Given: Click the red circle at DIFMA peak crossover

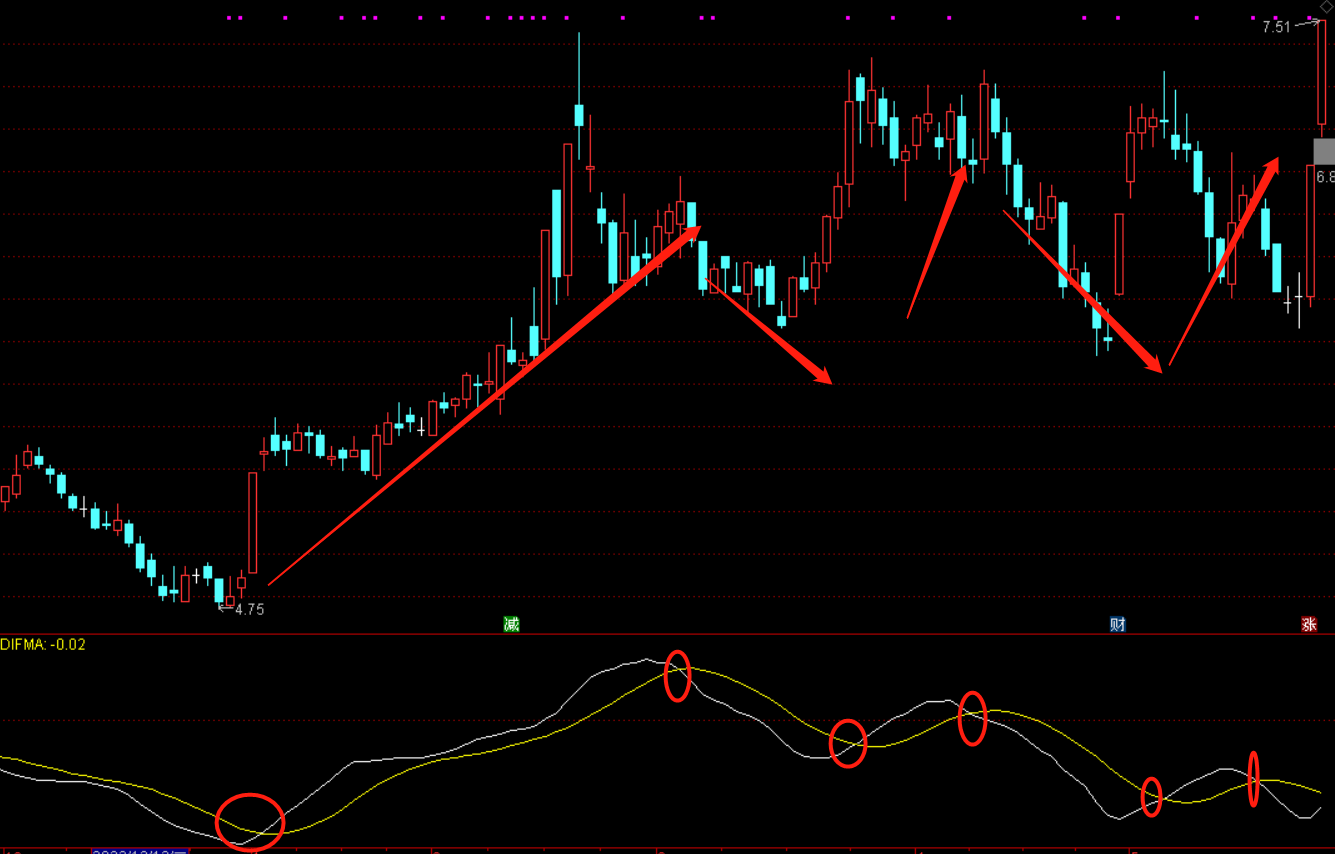Looking at the screenshot, I should [678, 676].
